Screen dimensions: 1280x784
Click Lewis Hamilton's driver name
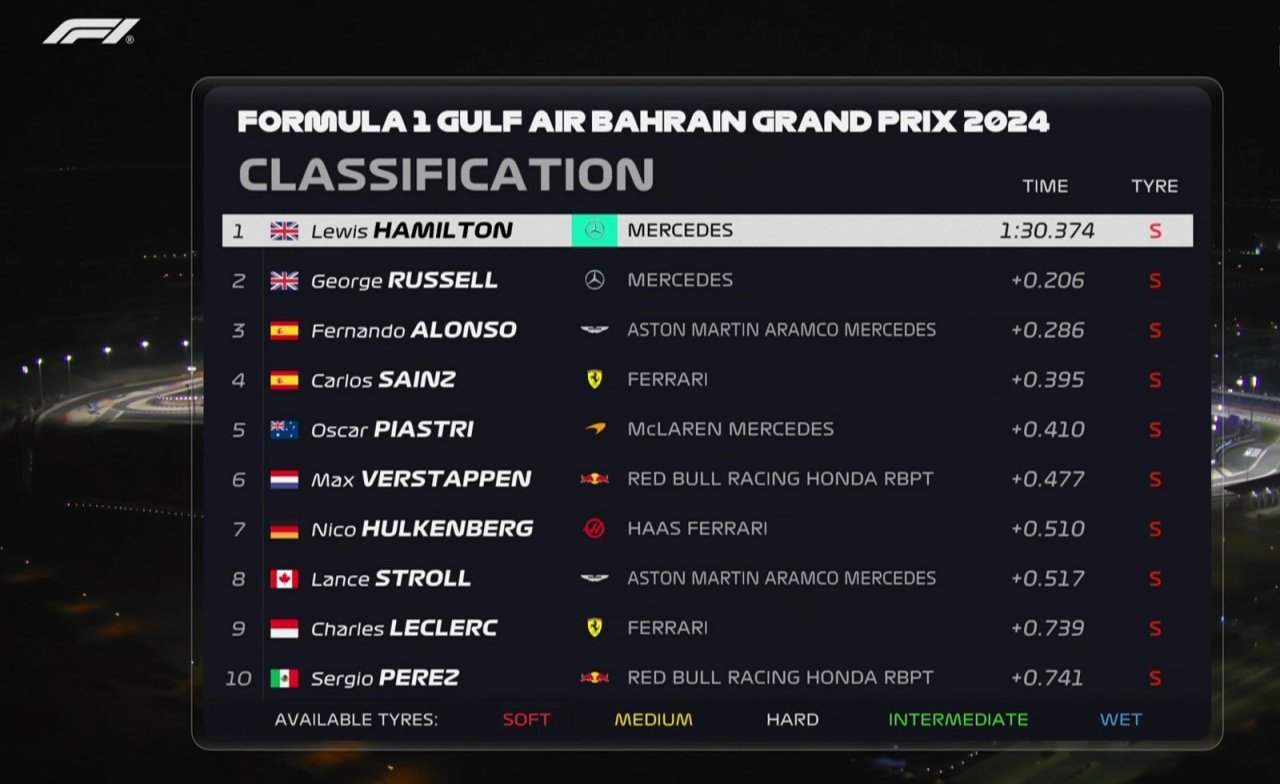(411, 231)
